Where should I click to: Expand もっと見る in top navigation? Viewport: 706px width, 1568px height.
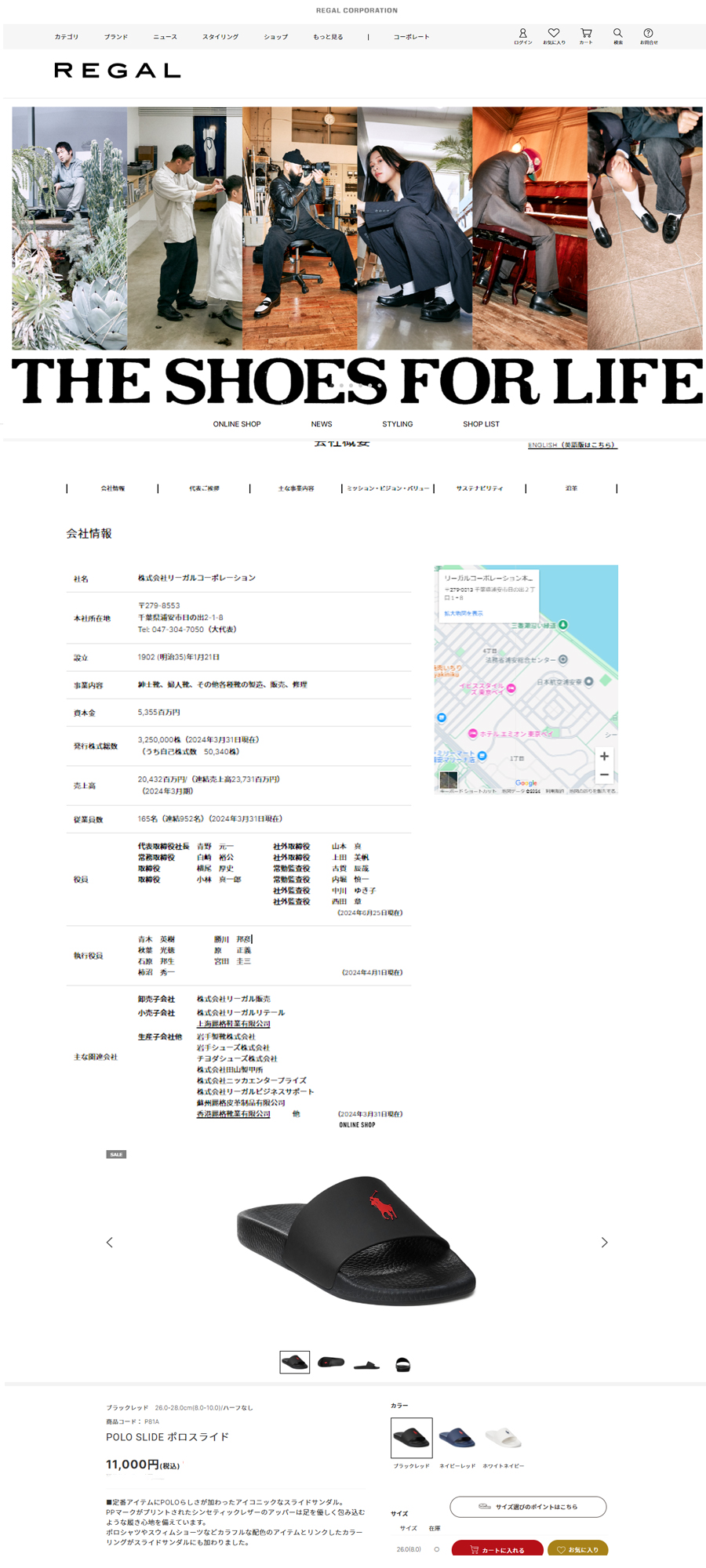(328, 37)
